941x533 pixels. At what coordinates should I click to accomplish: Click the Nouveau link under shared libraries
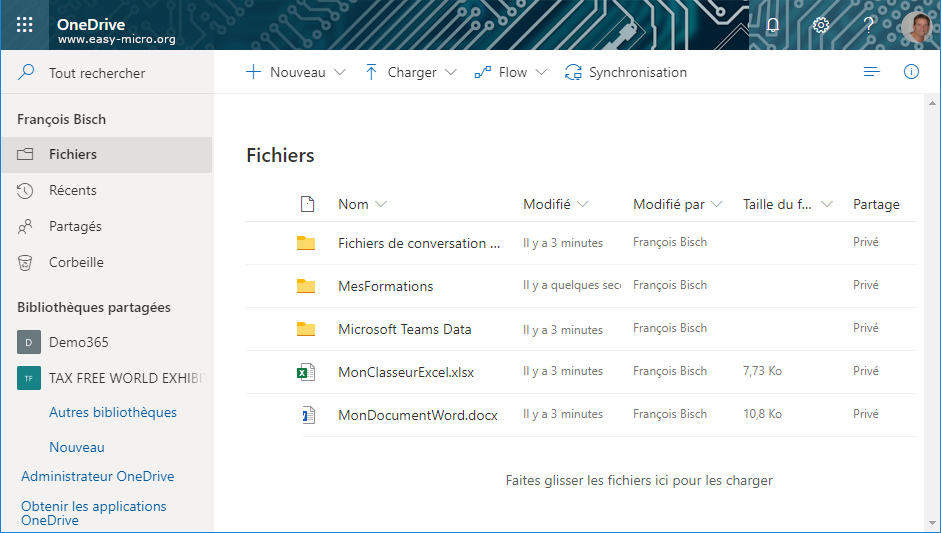tap(77, 447)
